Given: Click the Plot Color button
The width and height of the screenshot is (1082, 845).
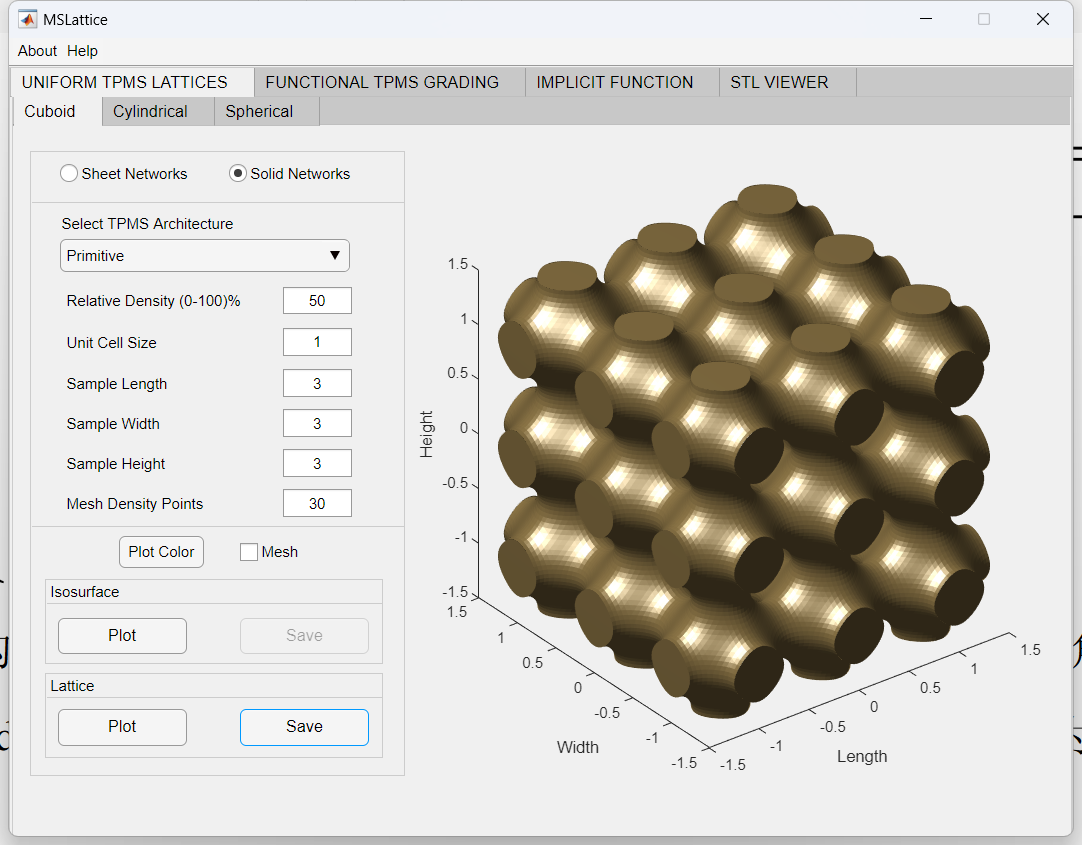Looking at the screenshot, I should [161, 552].
